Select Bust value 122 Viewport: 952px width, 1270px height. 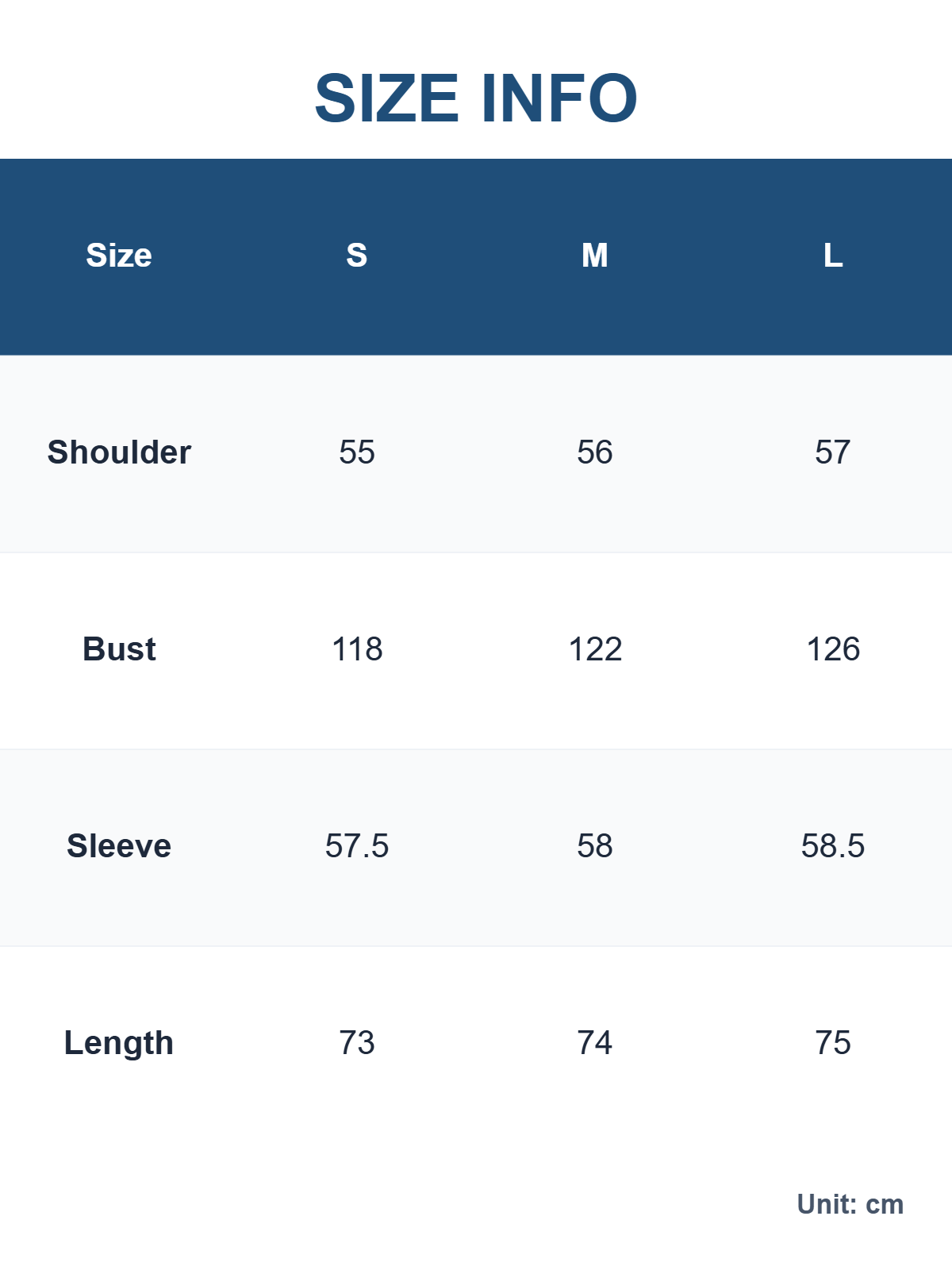(595, 649)
